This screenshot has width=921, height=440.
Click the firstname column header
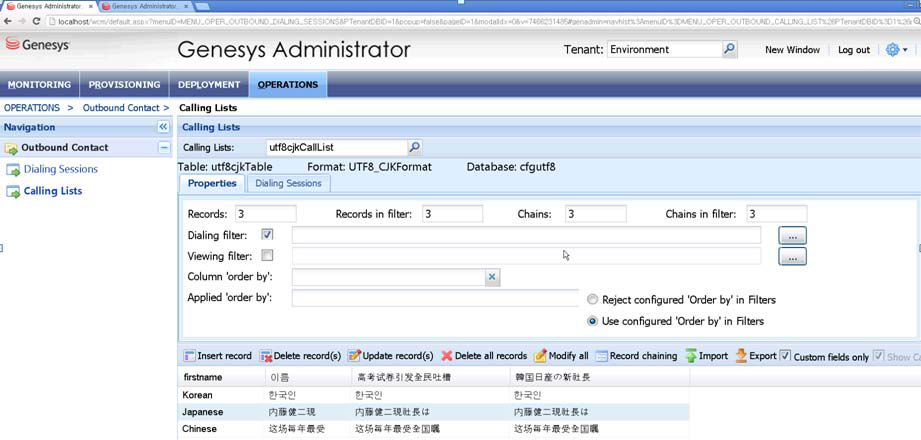(x=221, y=377)
